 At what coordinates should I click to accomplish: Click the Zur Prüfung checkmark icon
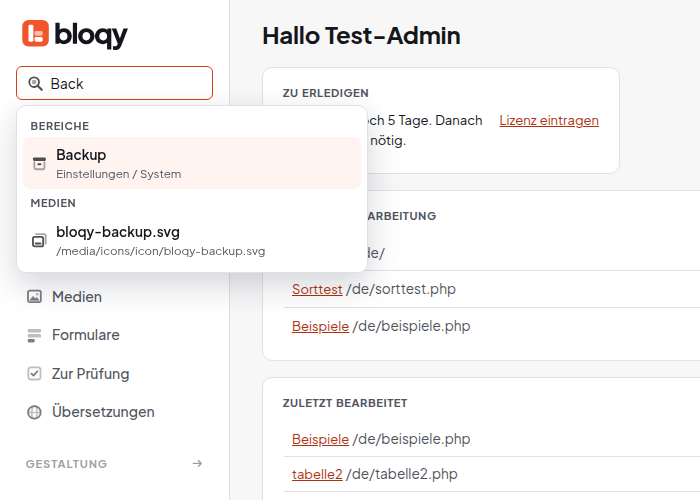coord(34,373)
